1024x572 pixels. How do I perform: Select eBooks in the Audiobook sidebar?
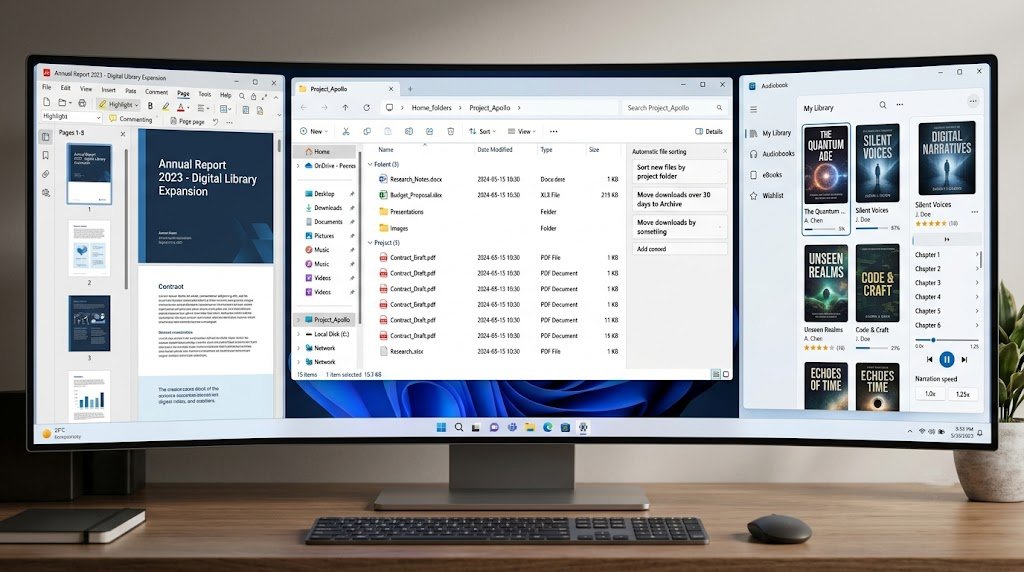766,175
